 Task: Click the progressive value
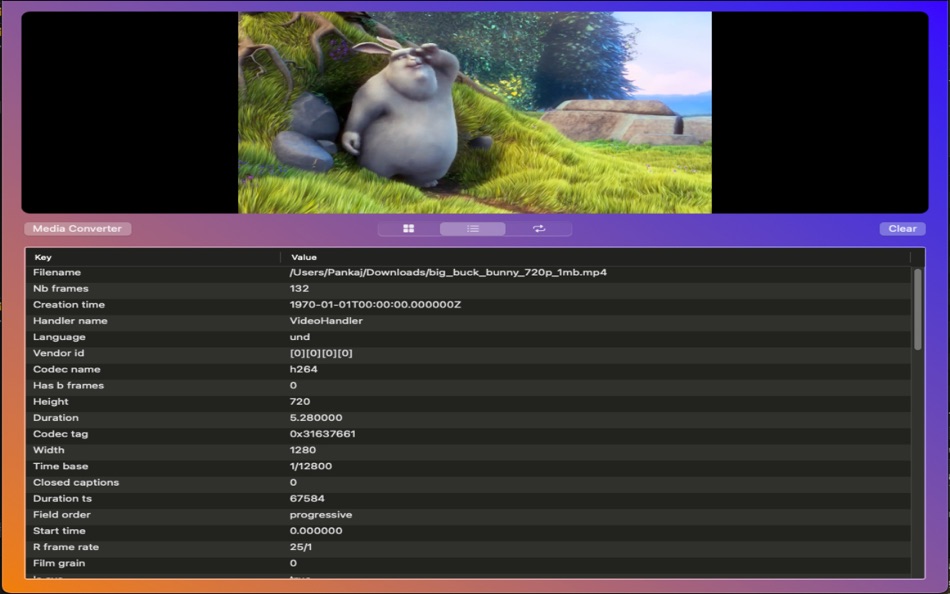click(321, 515)
